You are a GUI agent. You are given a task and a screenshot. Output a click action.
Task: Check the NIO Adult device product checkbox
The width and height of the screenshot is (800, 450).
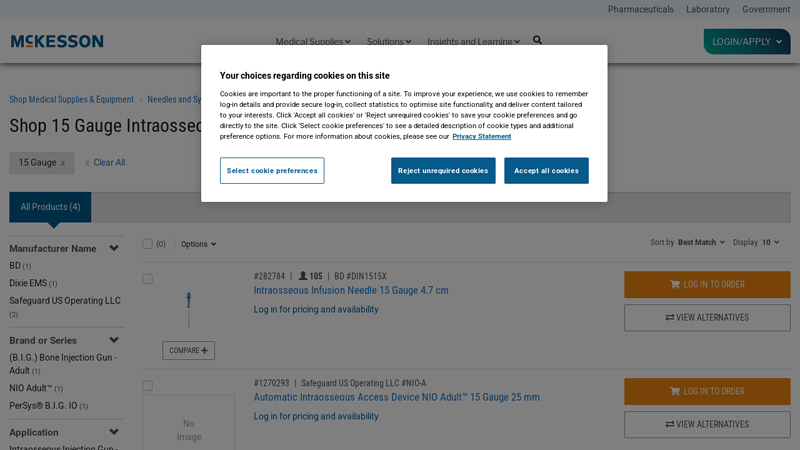point(147,386)
